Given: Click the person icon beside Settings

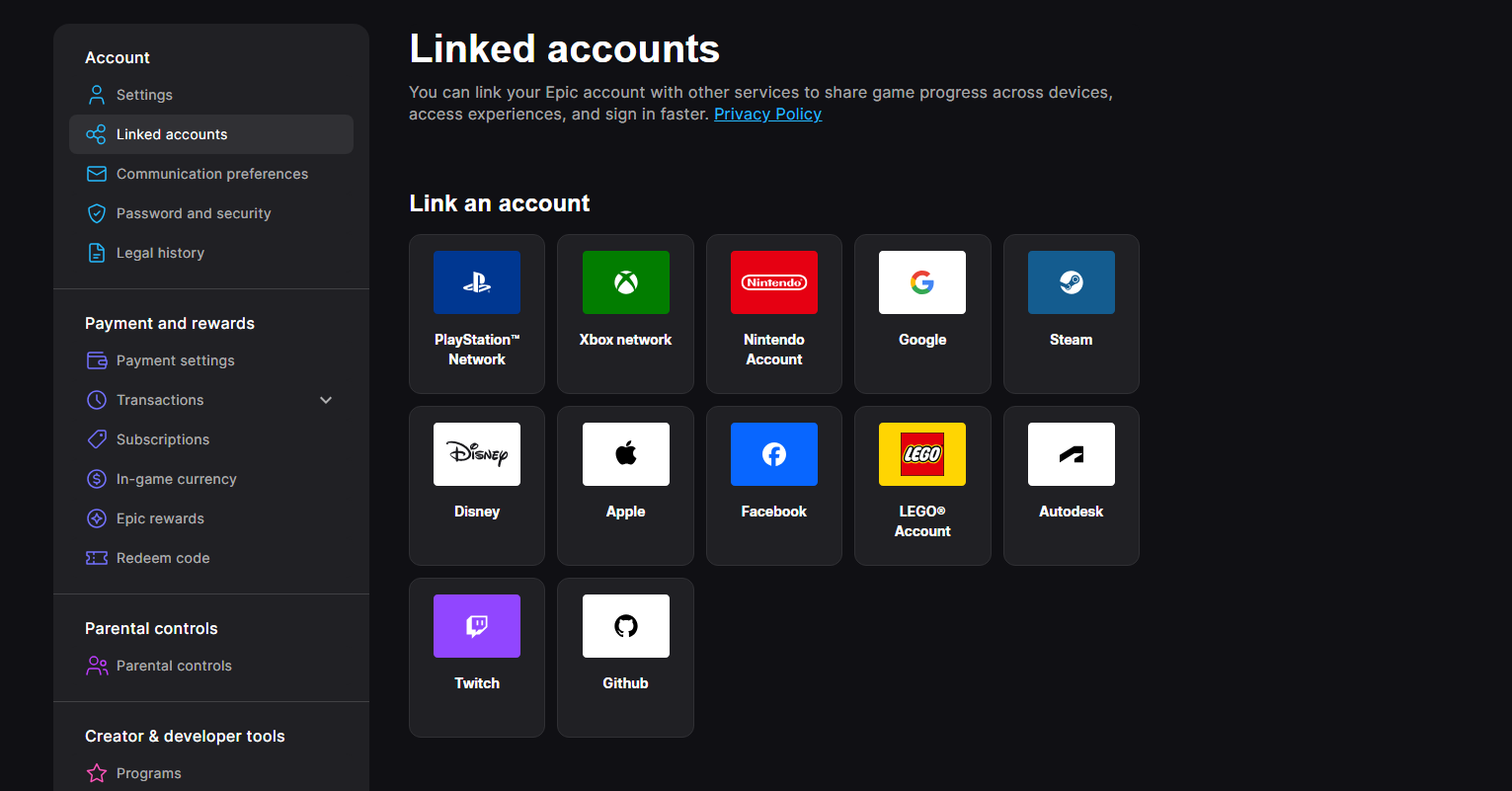Looking at the screenshot, I should 97,95.
